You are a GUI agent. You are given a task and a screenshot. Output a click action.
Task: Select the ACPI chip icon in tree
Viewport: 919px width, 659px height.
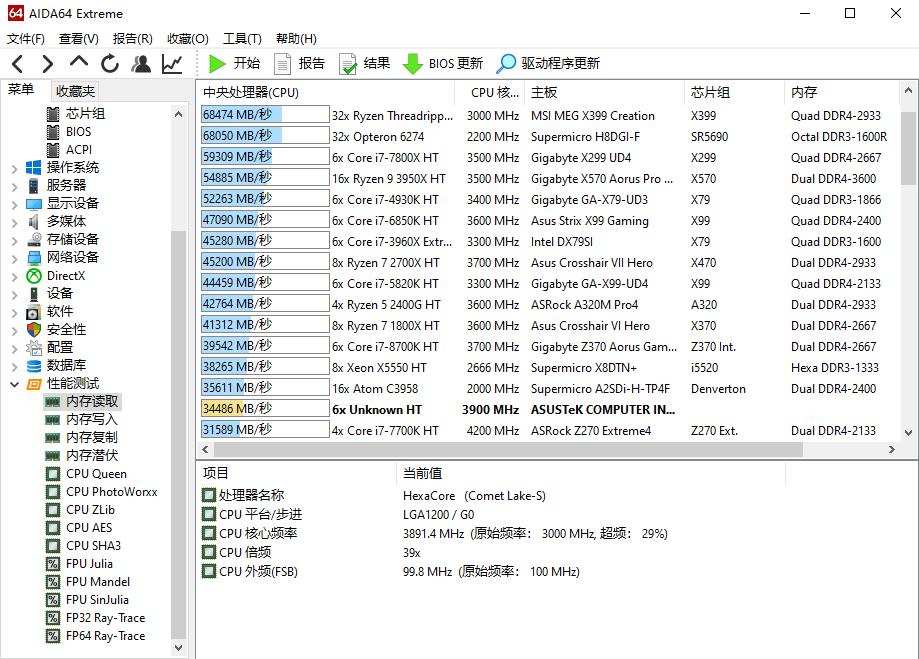(x=53, y=150)
